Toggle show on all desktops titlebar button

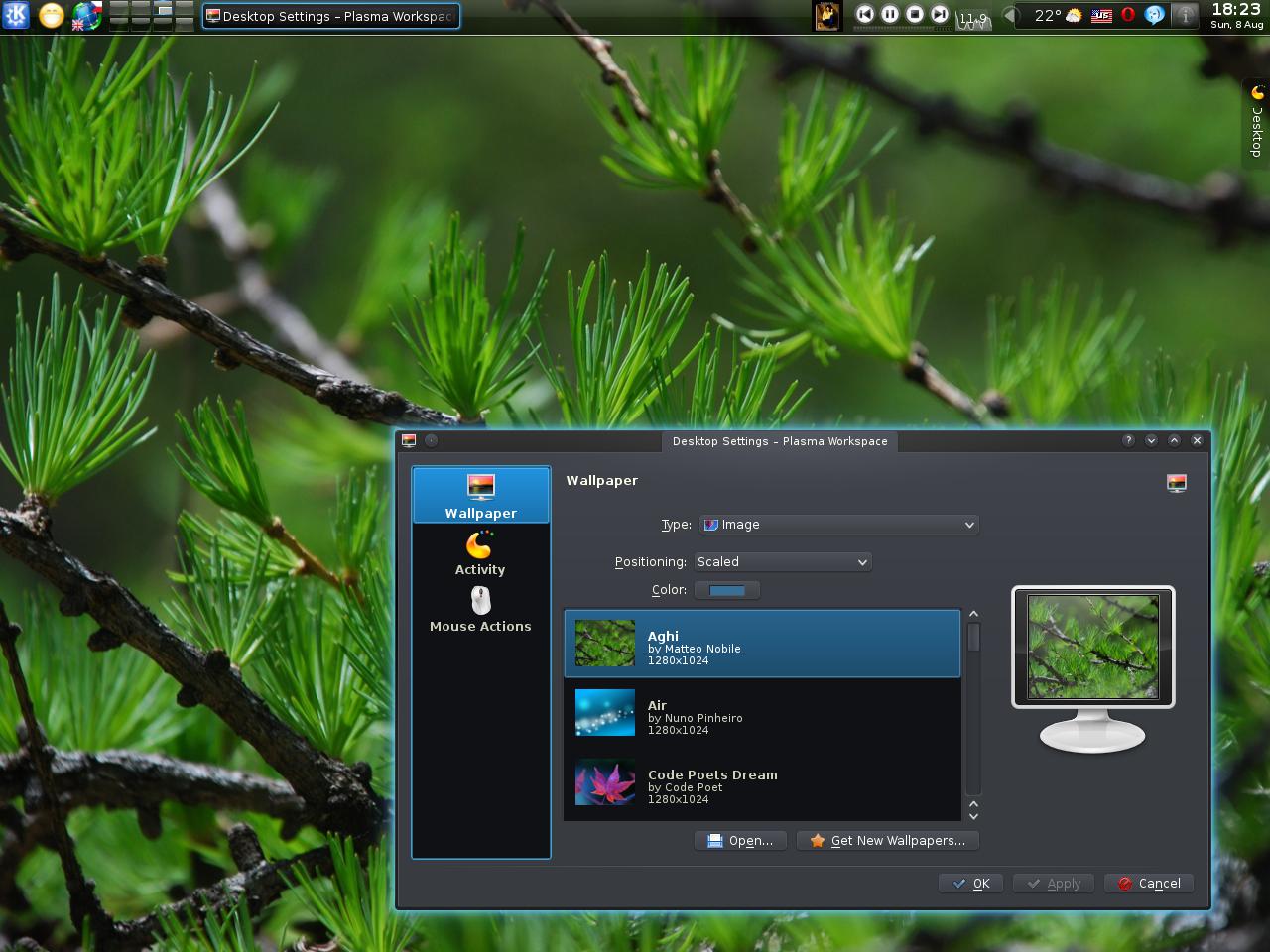click(x=431, y=440)
